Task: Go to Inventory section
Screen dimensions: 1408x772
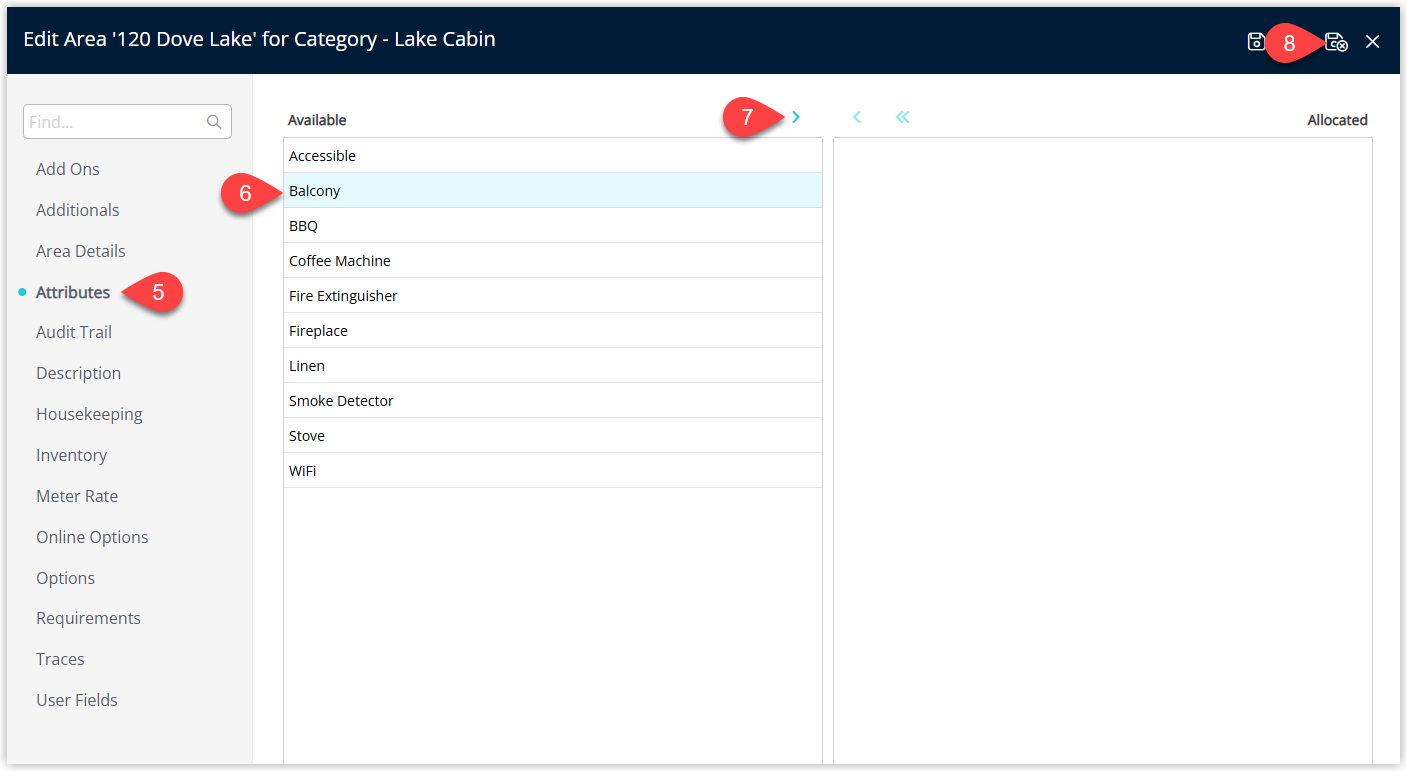Action: coord(71,455)
